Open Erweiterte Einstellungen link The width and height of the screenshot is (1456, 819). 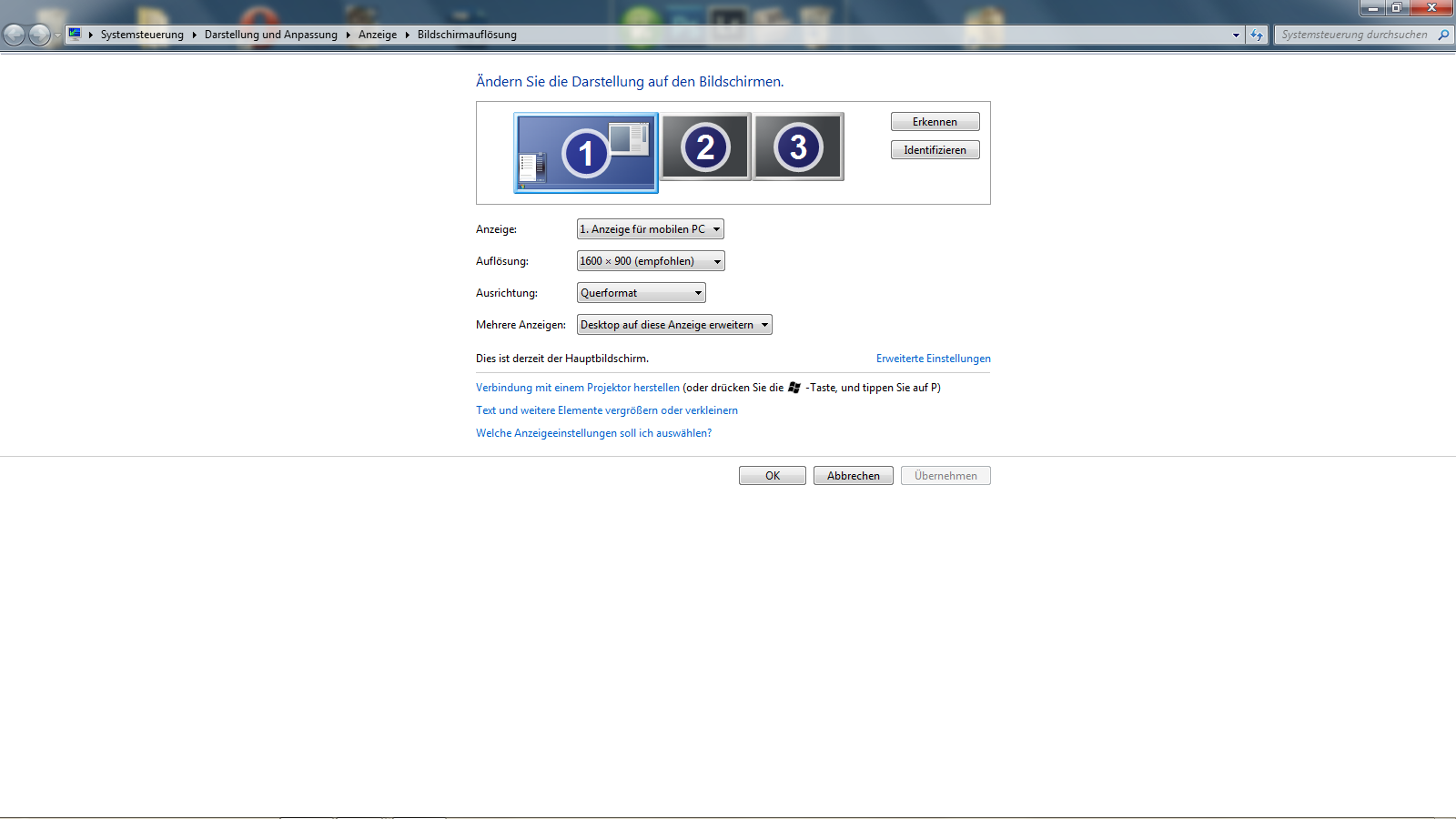(x=933, y=359)
